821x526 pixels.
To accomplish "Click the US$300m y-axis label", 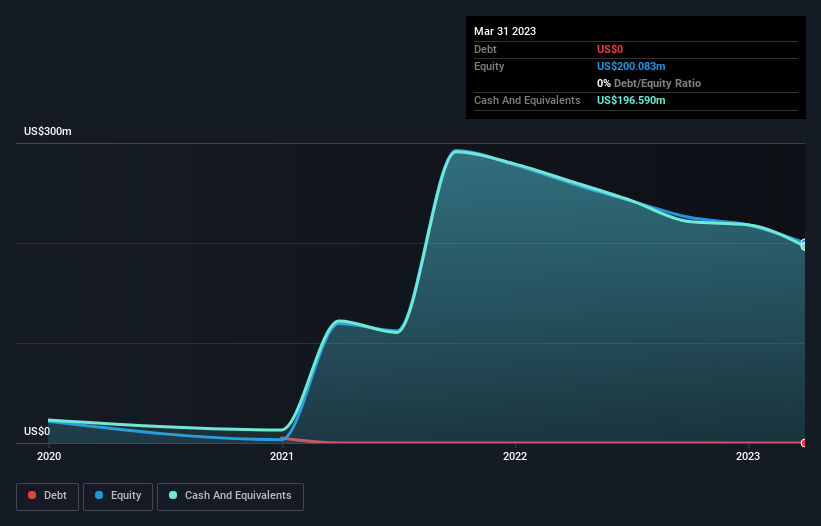I will 48,131.
